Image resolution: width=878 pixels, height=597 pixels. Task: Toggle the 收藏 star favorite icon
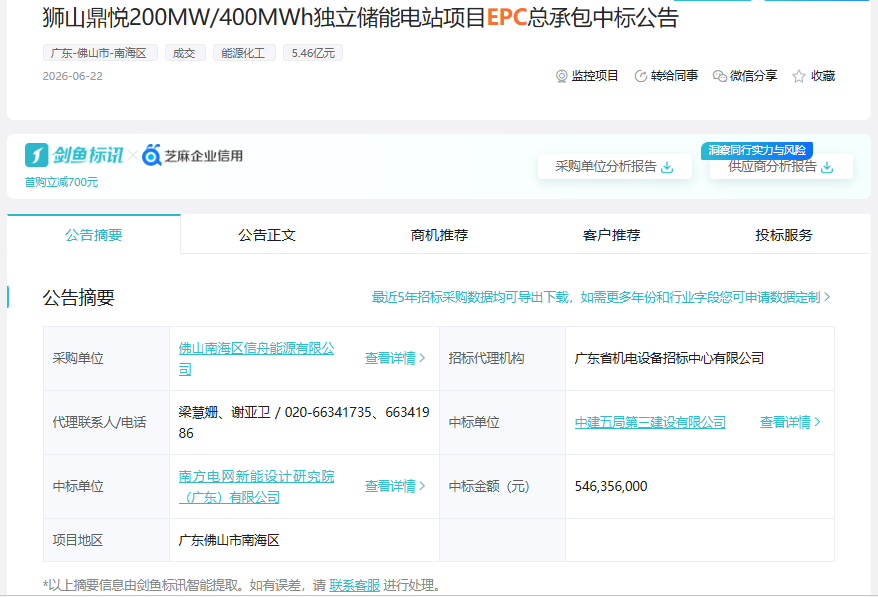(x=798, y=76)
